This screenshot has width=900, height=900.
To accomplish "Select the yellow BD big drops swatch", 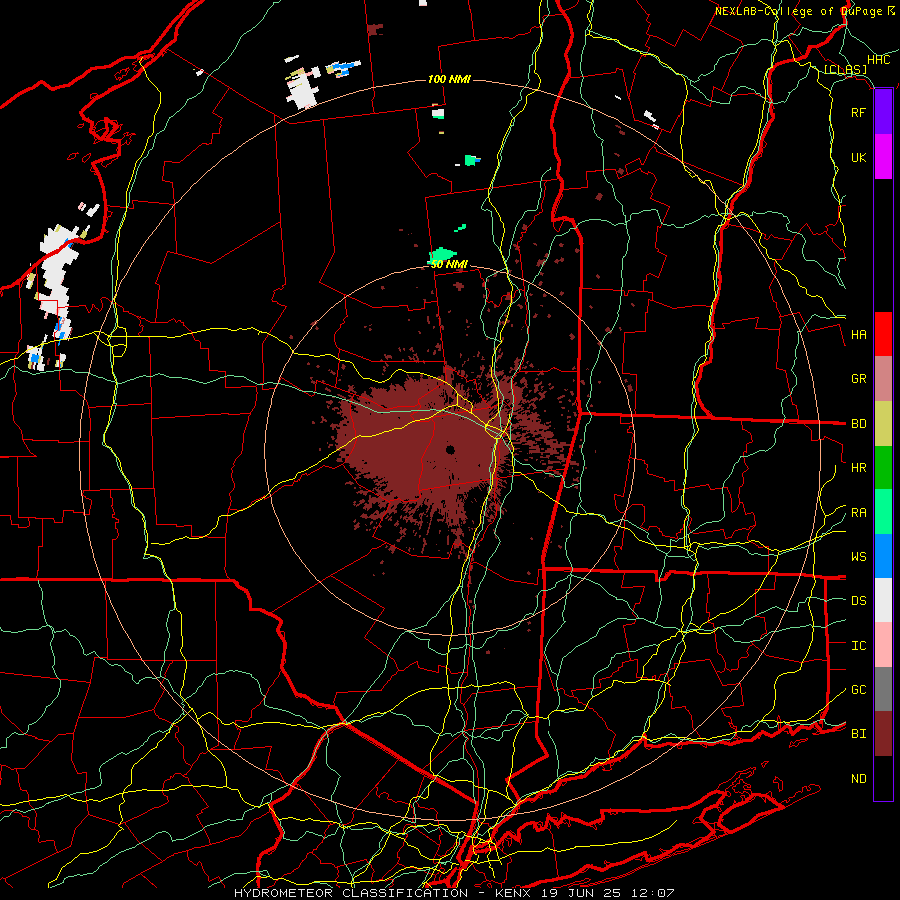I will (x=883, y=424).
